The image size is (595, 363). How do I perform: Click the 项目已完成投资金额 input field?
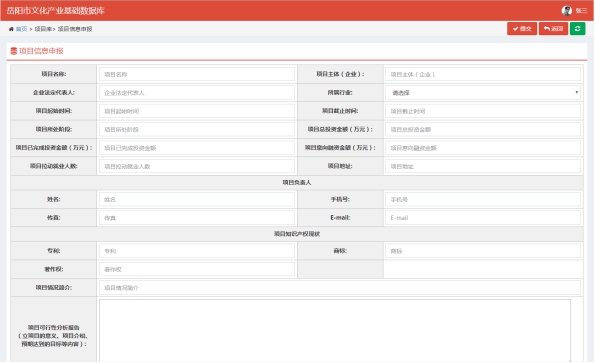(x=197, y=148)
